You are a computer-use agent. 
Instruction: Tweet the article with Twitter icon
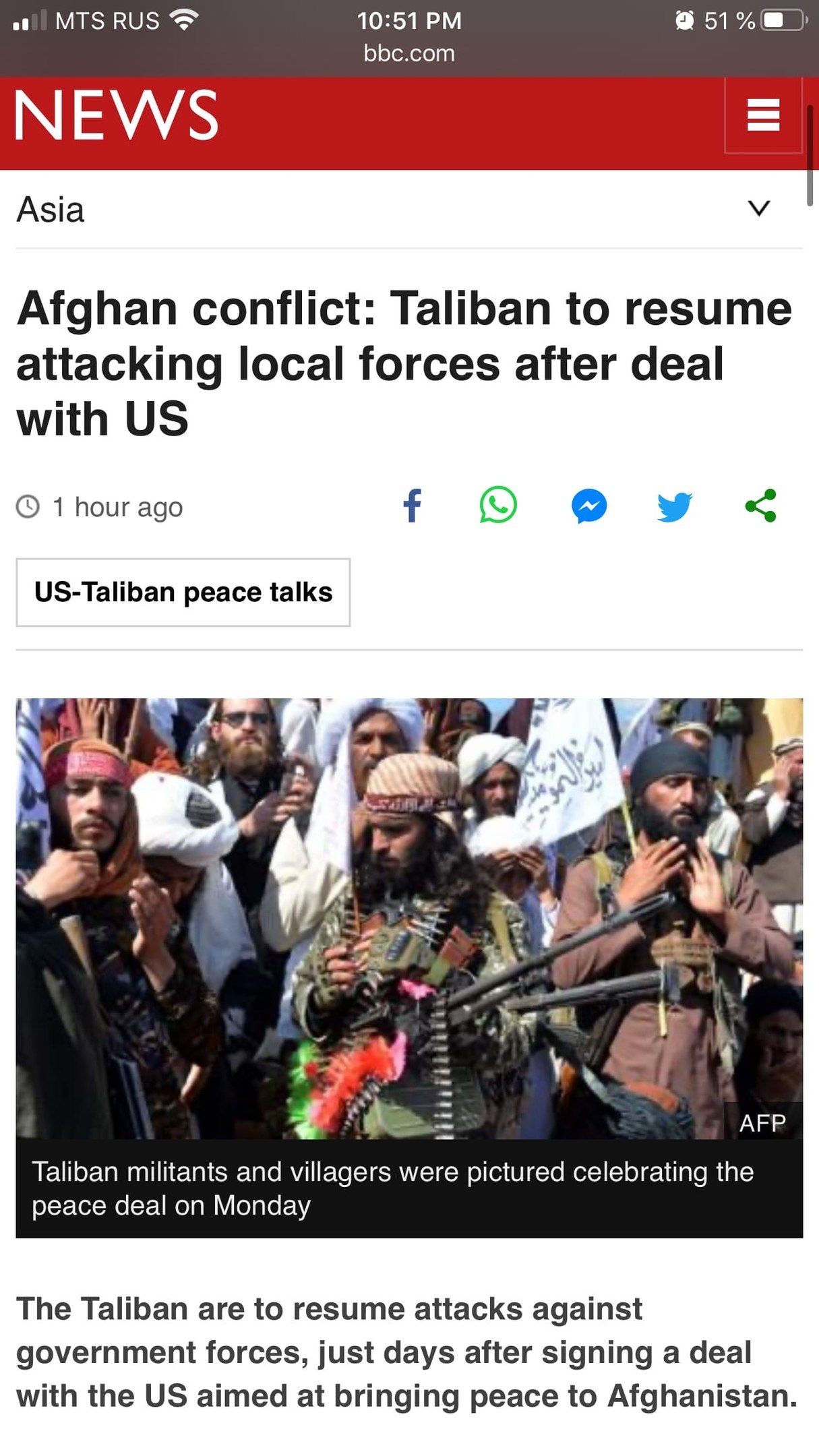pos(675,507)
